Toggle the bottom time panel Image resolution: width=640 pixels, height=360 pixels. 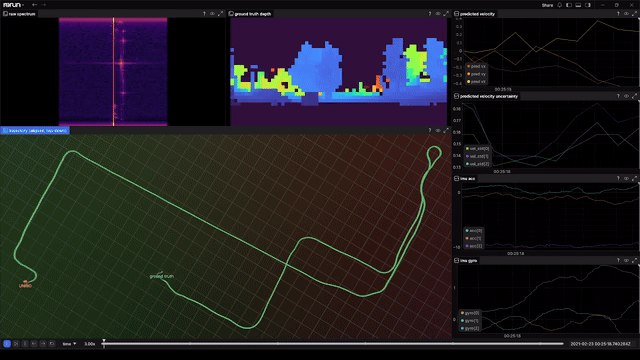(578, 5)
